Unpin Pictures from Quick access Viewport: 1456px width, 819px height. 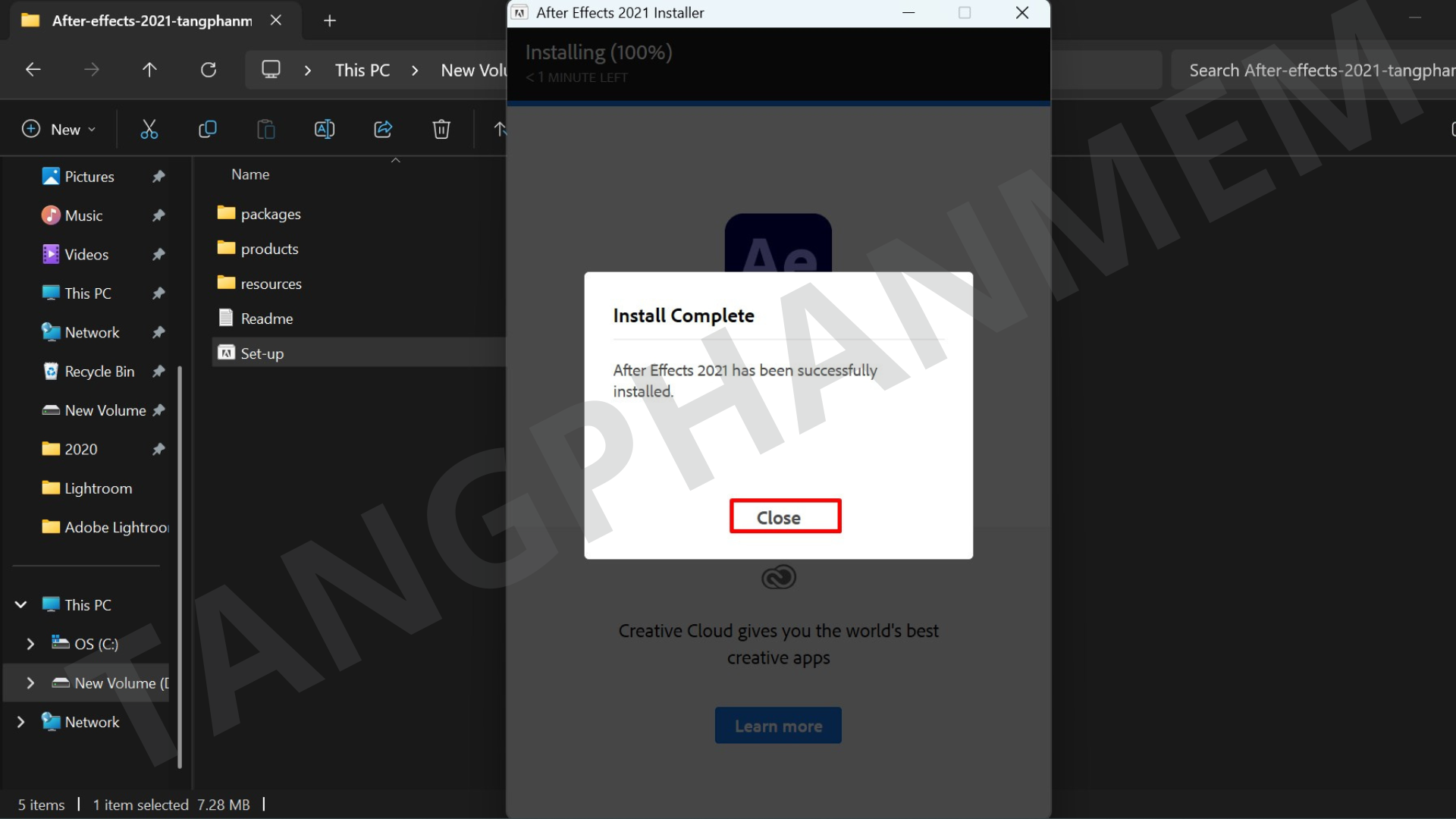pyautogui.click(x=158, y=177)
